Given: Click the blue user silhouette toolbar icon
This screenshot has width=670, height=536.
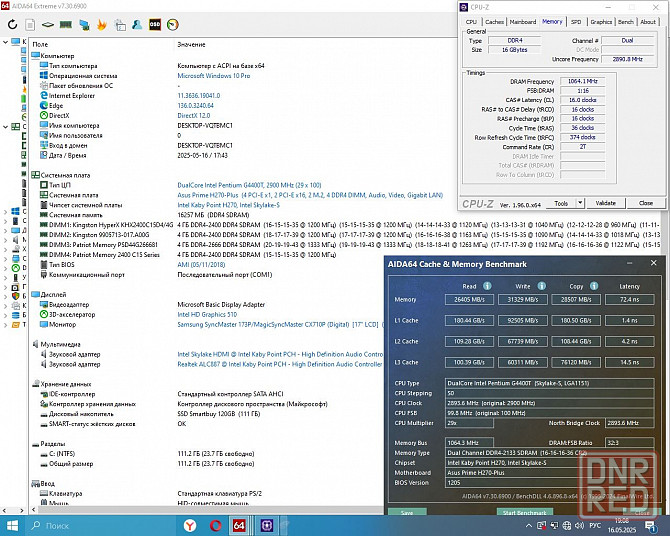Looking at the screenshot, I should pyautogui.click(x=137, y=25).
